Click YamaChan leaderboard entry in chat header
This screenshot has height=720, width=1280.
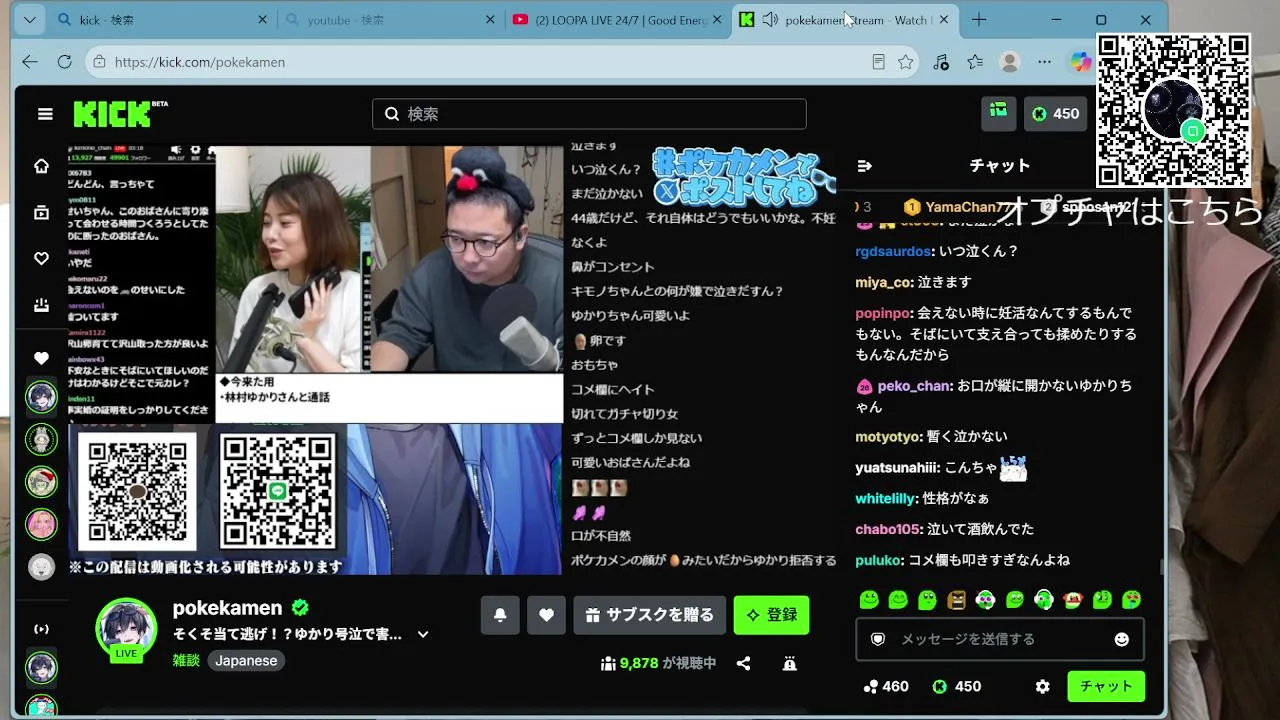pyautogui.click(x=957, y=207)
